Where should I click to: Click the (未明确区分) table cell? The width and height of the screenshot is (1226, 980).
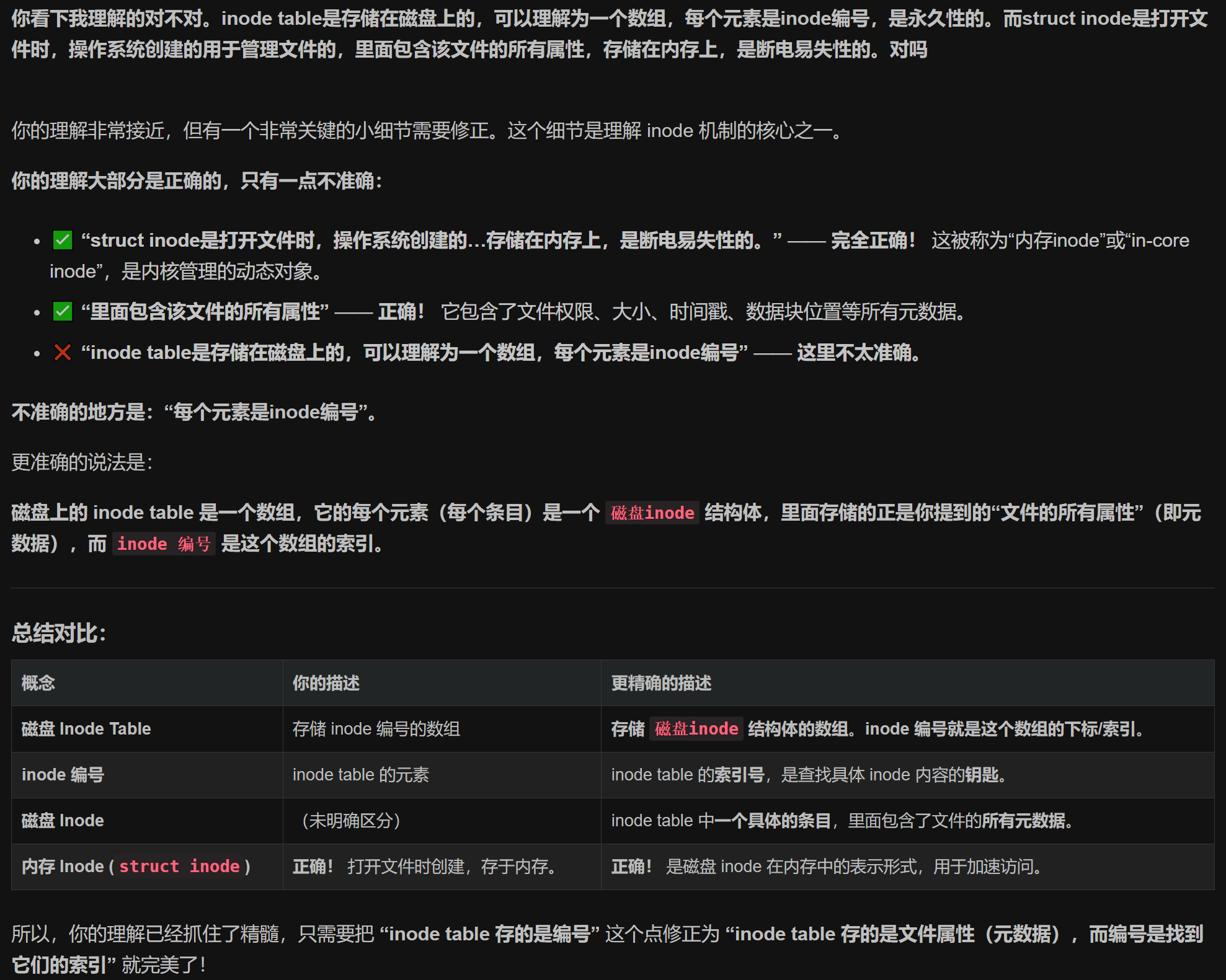pos(350,821)
